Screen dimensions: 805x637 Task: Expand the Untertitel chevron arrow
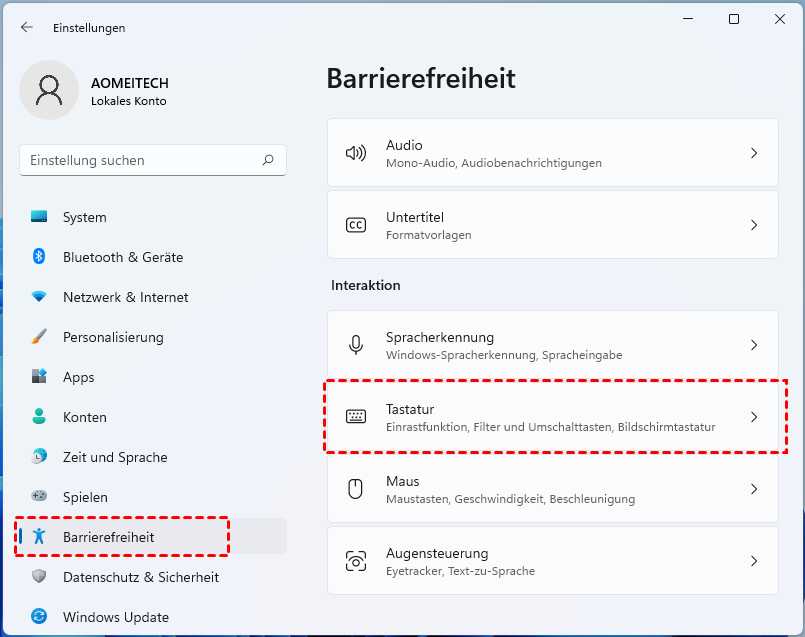[x=754, y=225]
